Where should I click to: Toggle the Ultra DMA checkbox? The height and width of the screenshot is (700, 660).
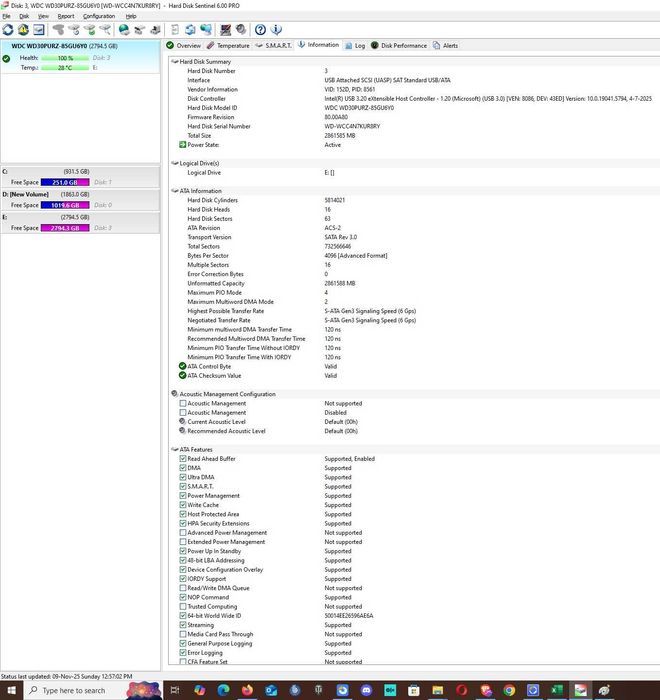tap(183, 477)
